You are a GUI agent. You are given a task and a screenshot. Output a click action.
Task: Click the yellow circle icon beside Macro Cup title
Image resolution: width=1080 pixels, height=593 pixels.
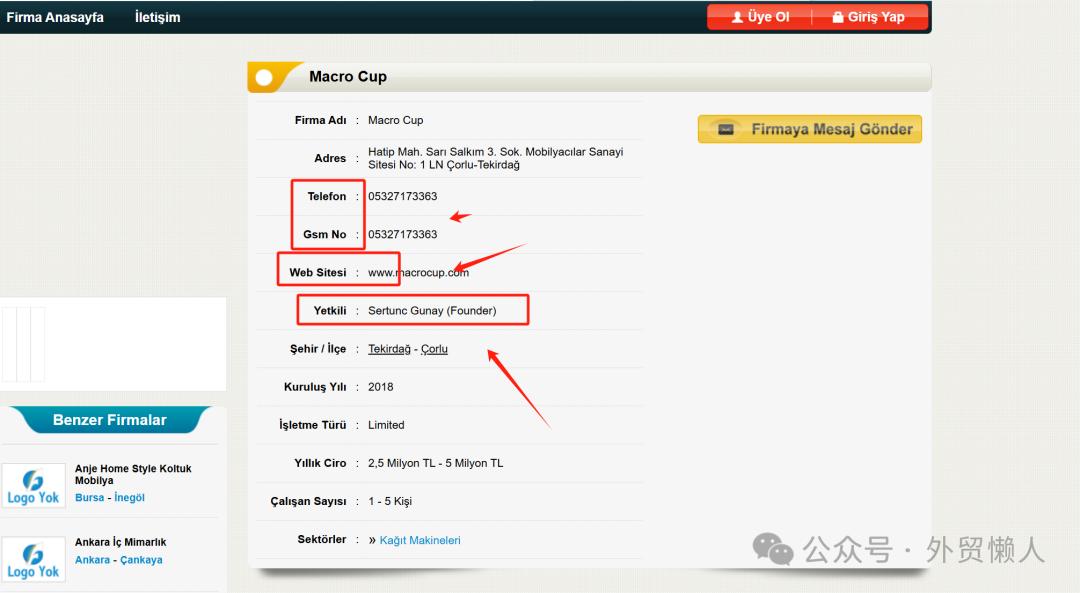click(x=264, y=77)
